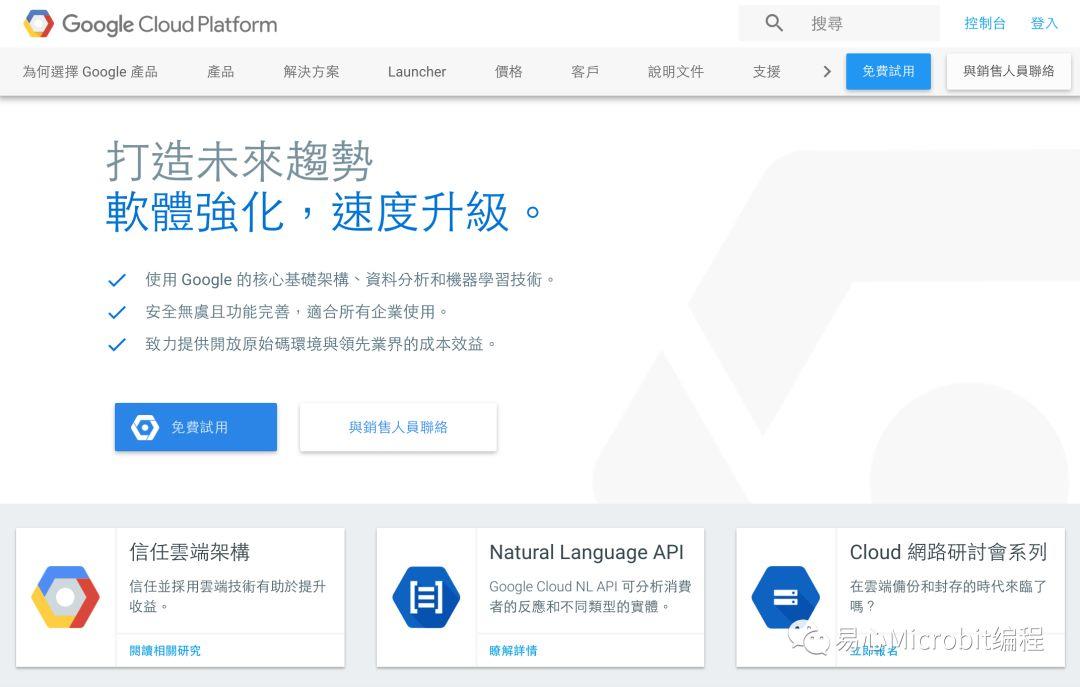Select Launcher in the navigation bar

[417, 72]
